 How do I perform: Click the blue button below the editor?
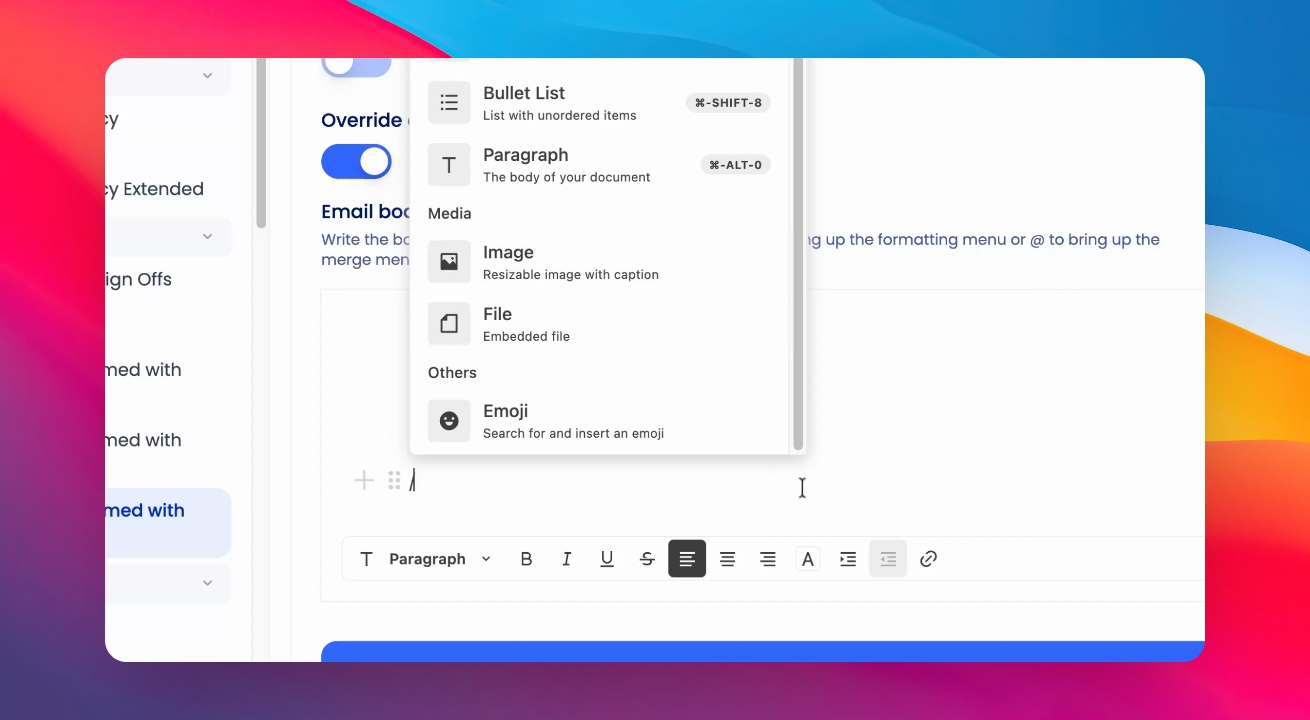(762, 651)
